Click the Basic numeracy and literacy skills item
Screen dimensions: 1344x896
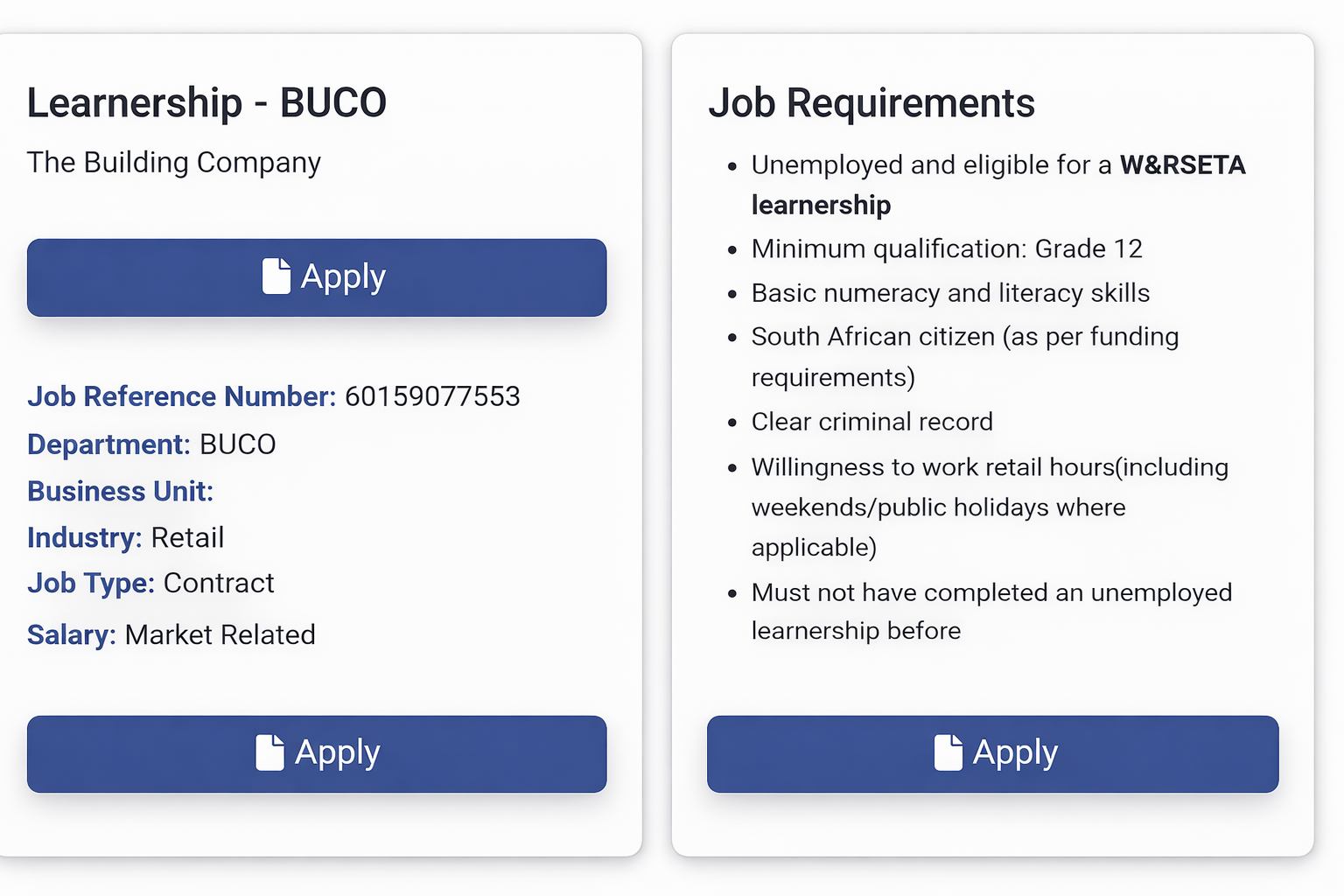click(950, 293)
